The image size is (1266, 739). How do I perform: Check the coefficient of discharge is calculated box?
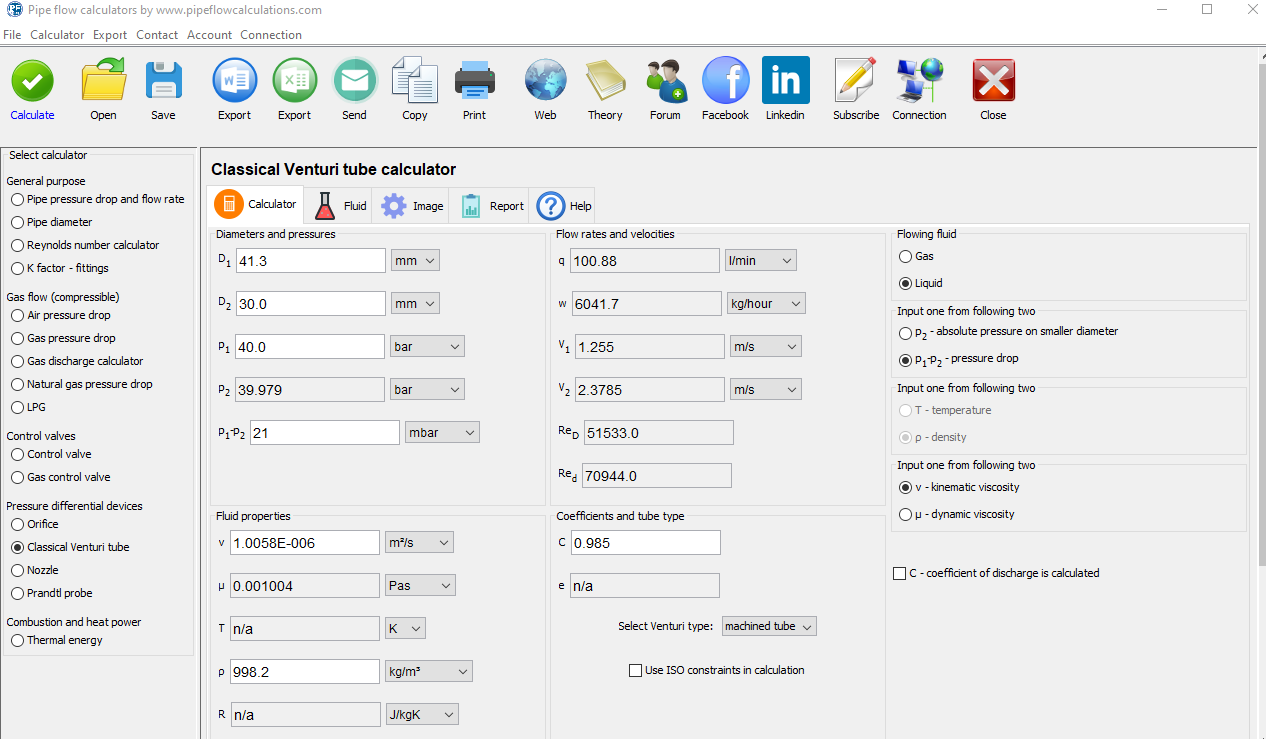[x=900, y=573]
